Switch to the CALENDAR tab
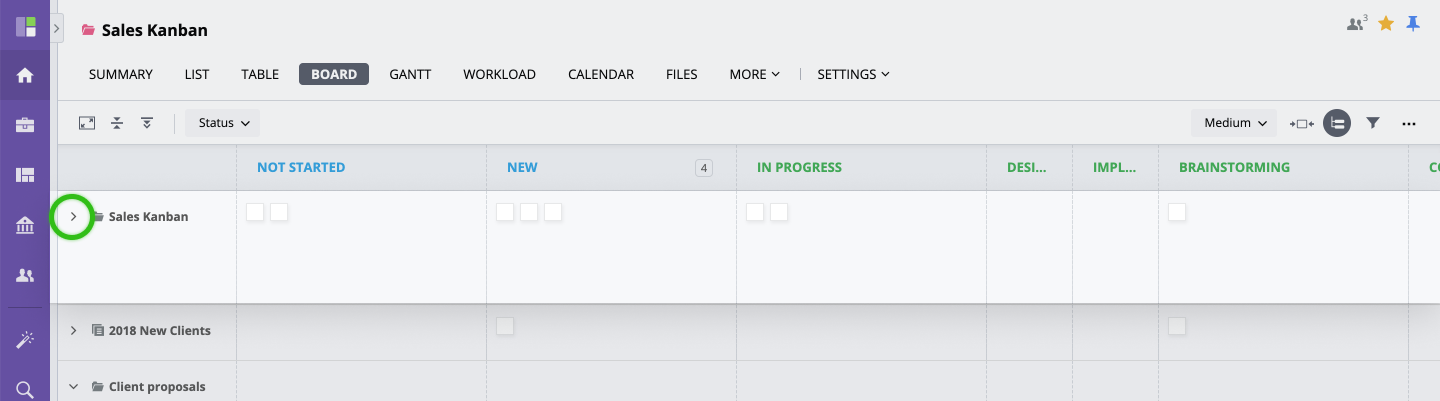The height and width of the screenshot is (401, 1440). click(601, 74)
